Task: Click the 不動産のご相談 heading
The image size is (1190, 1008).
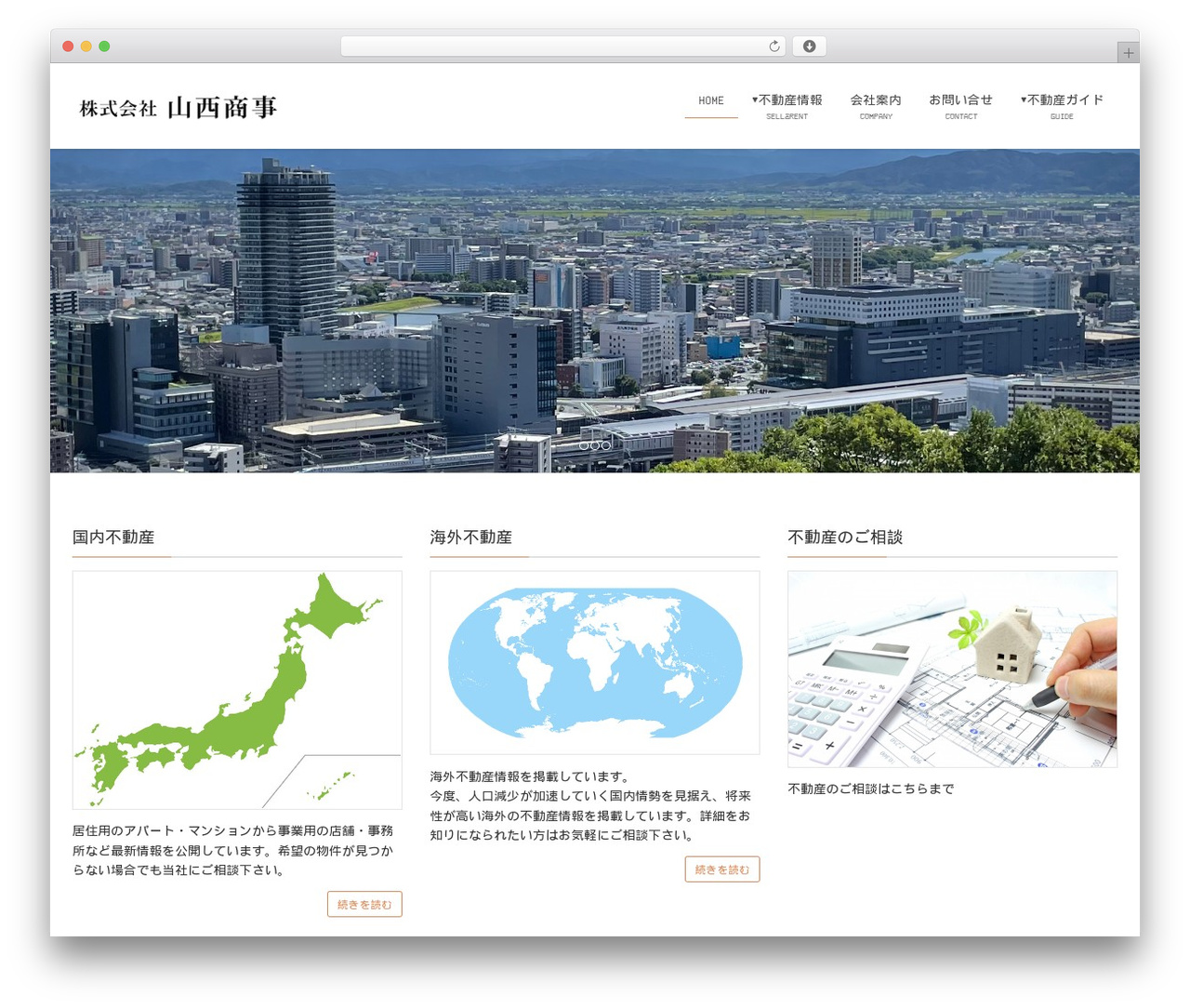Action: [845, 537]
